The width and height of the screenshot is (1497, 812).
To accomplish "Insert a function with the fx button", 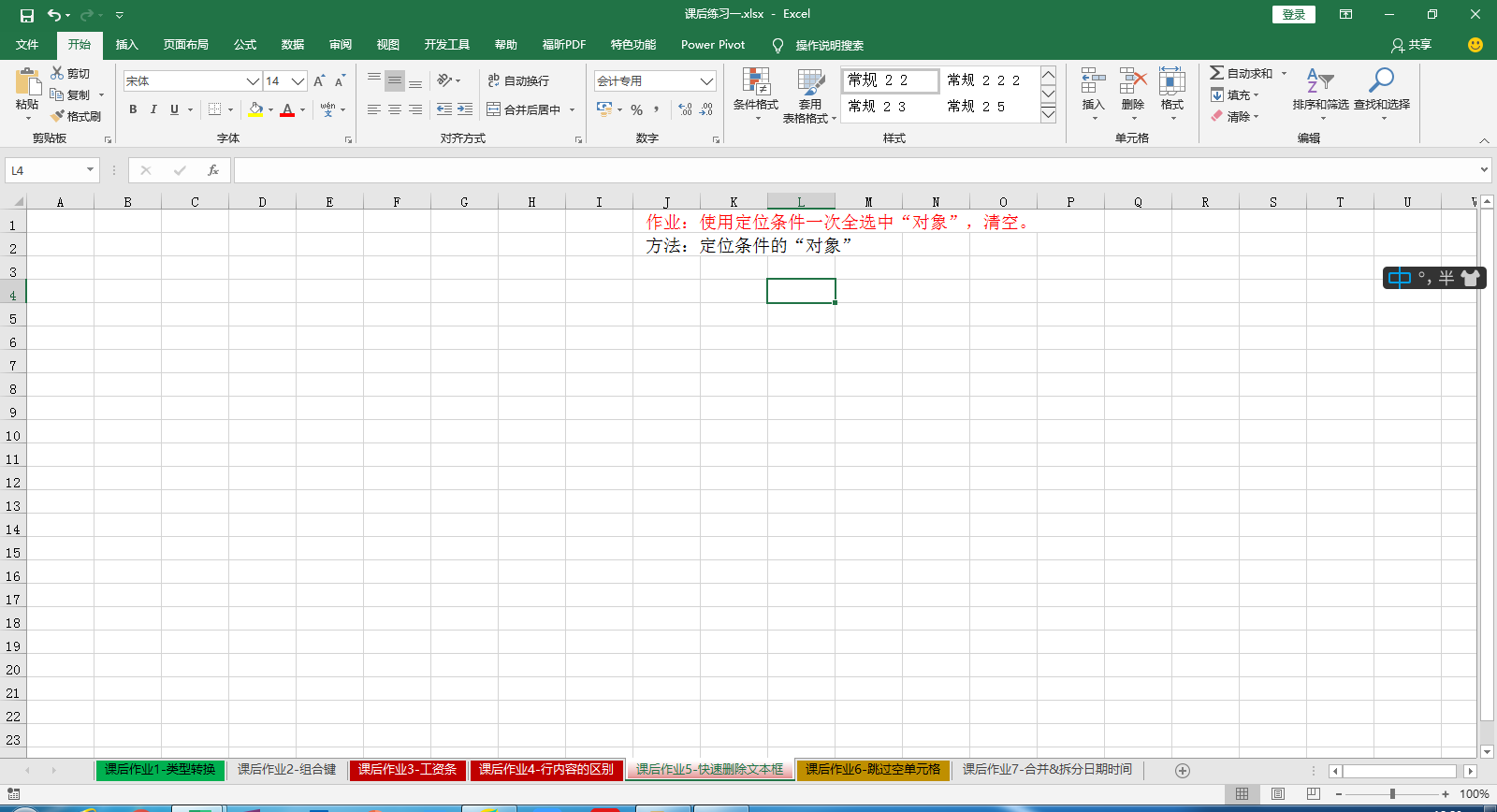I will [213, 170].
